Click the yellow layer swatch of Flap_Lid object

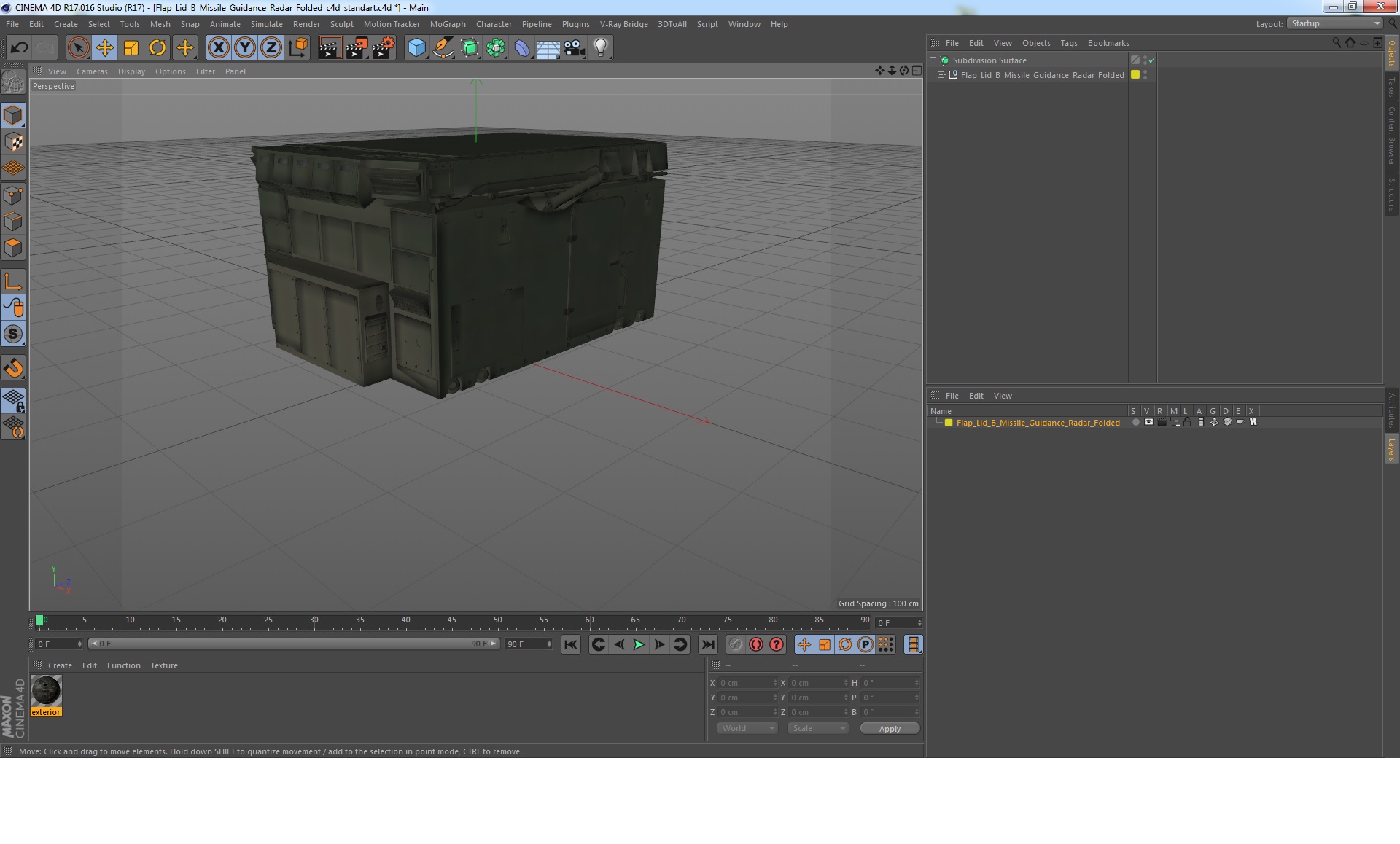pyautogui.click(x=1135, y=75)
